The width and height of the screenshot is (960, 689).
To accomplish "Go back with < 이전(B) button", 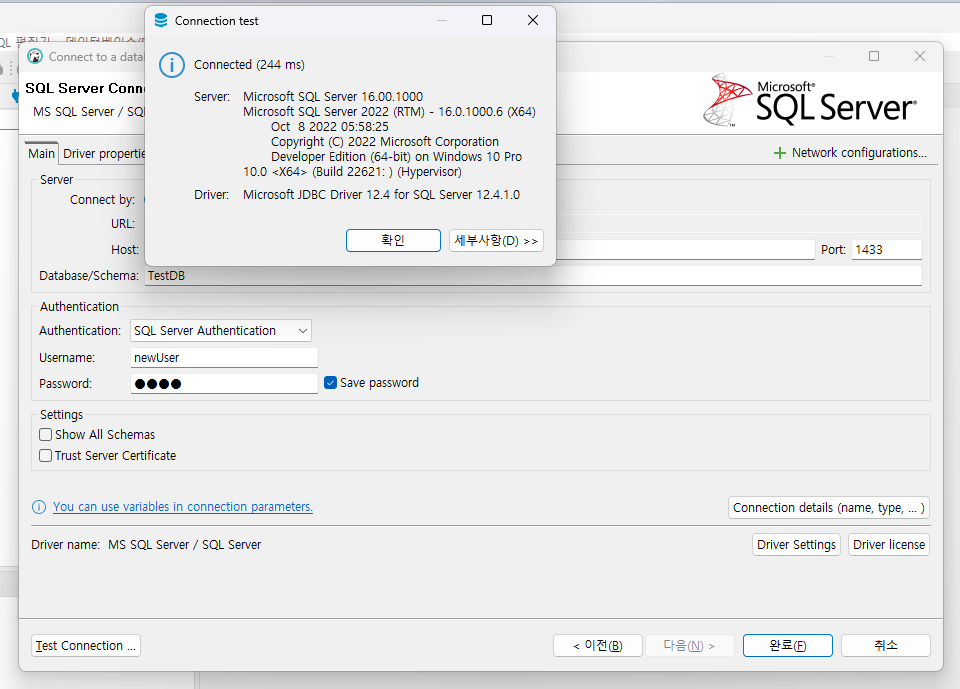I will coord(598,646).
